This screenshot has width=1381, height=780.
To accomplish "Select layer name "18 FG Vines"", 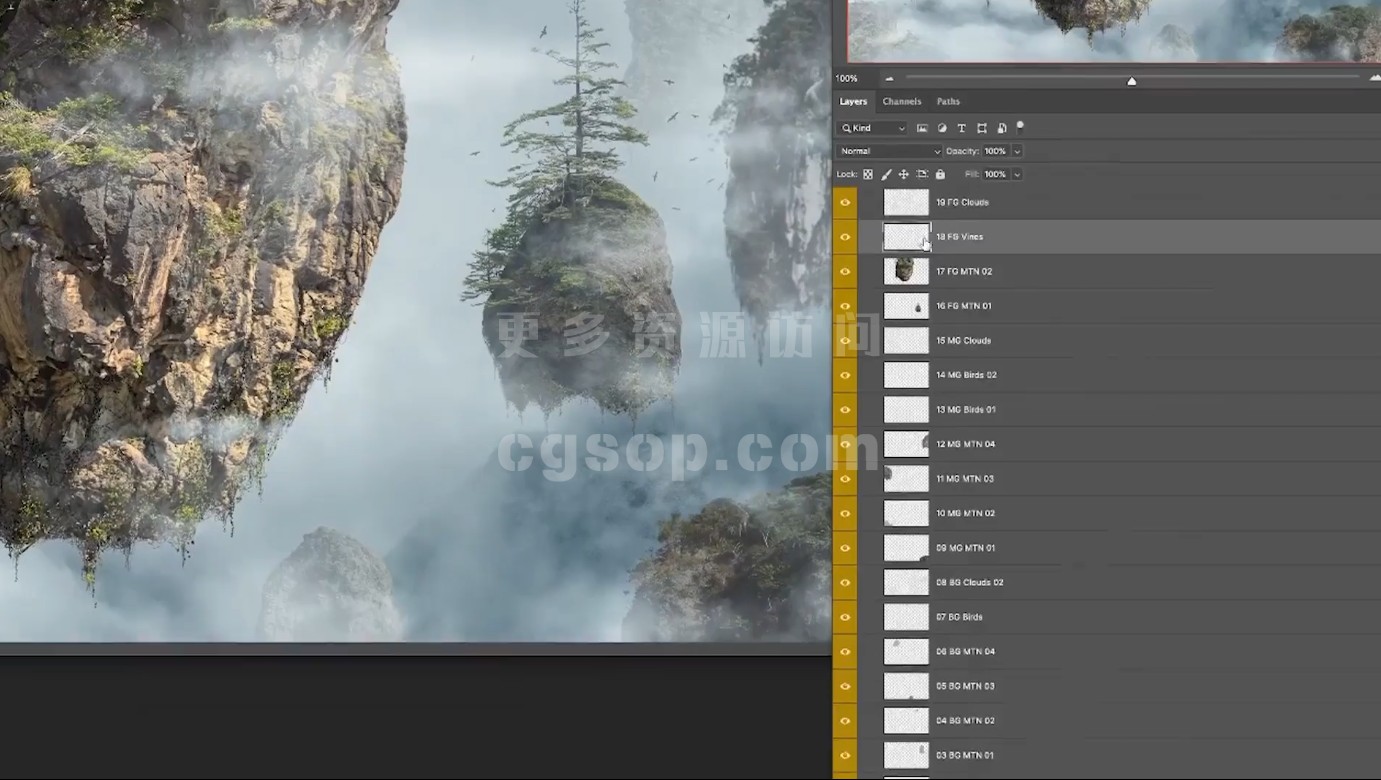I will [959, 237].
